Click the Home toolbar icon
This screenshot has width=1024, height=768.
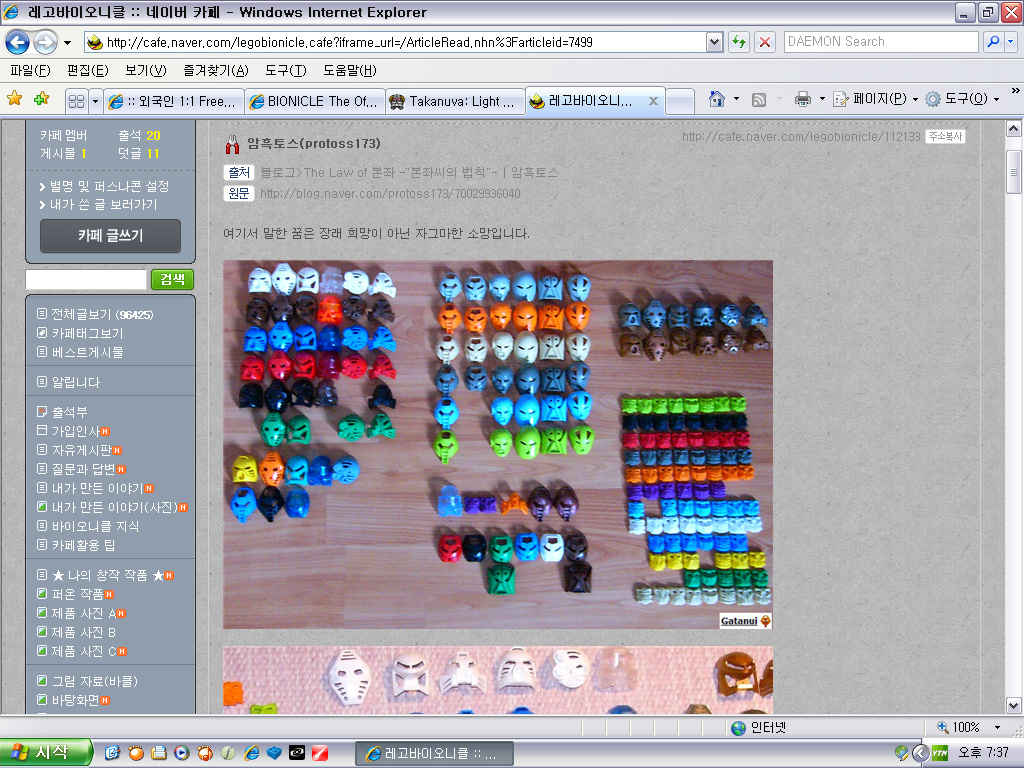pyautogui.click(x=717, y=99)
